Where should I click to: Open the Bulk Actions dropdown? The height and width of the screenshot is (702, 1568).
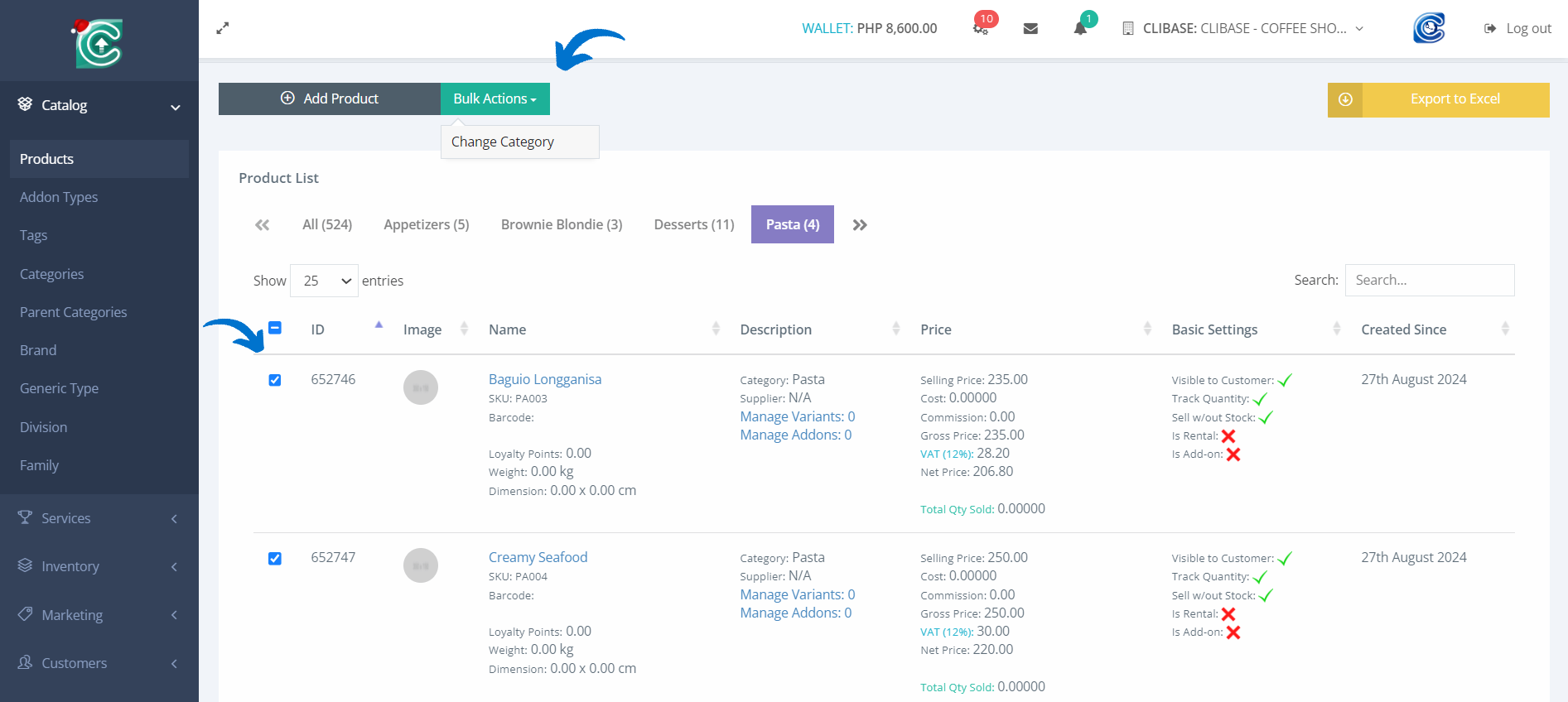[x=495, y=99]
